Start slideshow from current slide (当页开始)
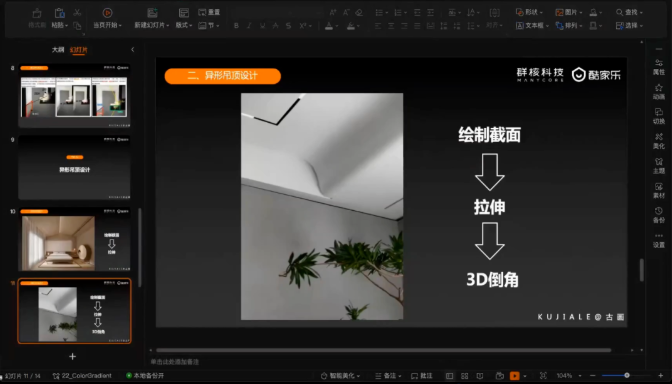 pyautogui.click(x=107, y=18)
